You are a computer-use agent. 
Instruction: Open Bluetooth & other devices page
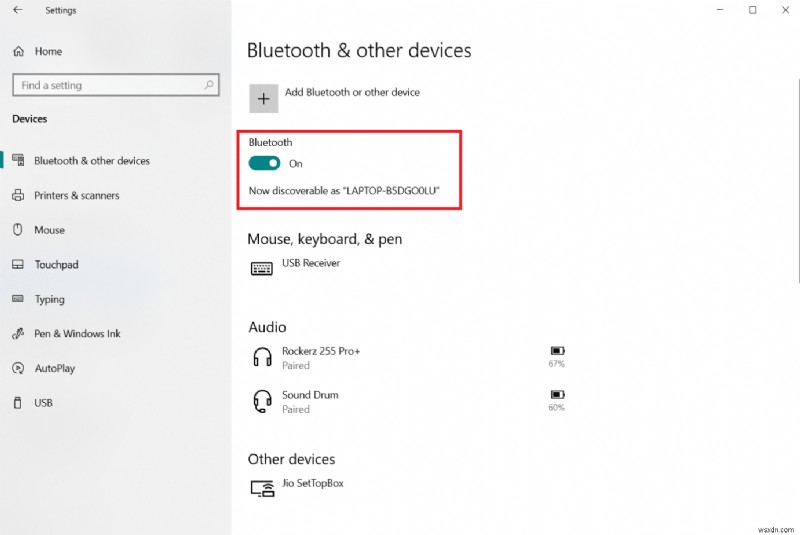[x=92, y=161]
